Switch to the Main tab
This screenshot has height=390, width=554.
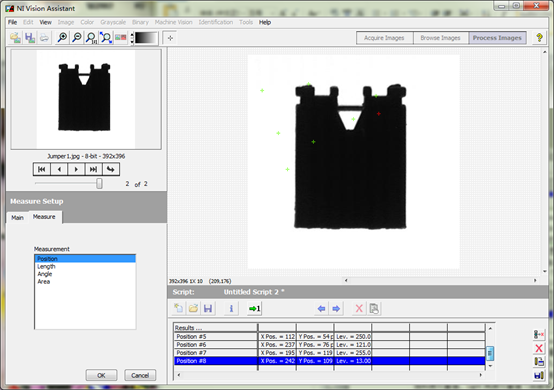(17, 218)
